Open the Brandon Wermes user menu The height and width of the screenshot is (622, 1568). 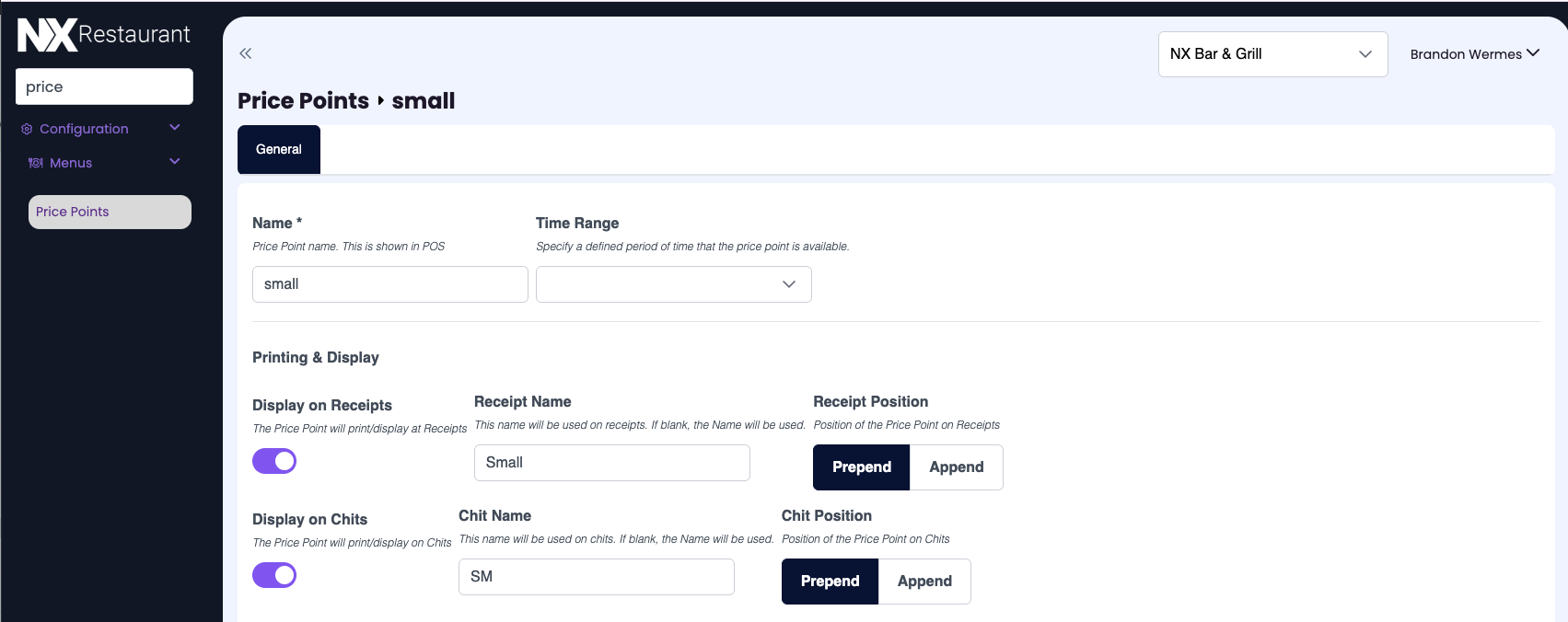point(1474,54)
